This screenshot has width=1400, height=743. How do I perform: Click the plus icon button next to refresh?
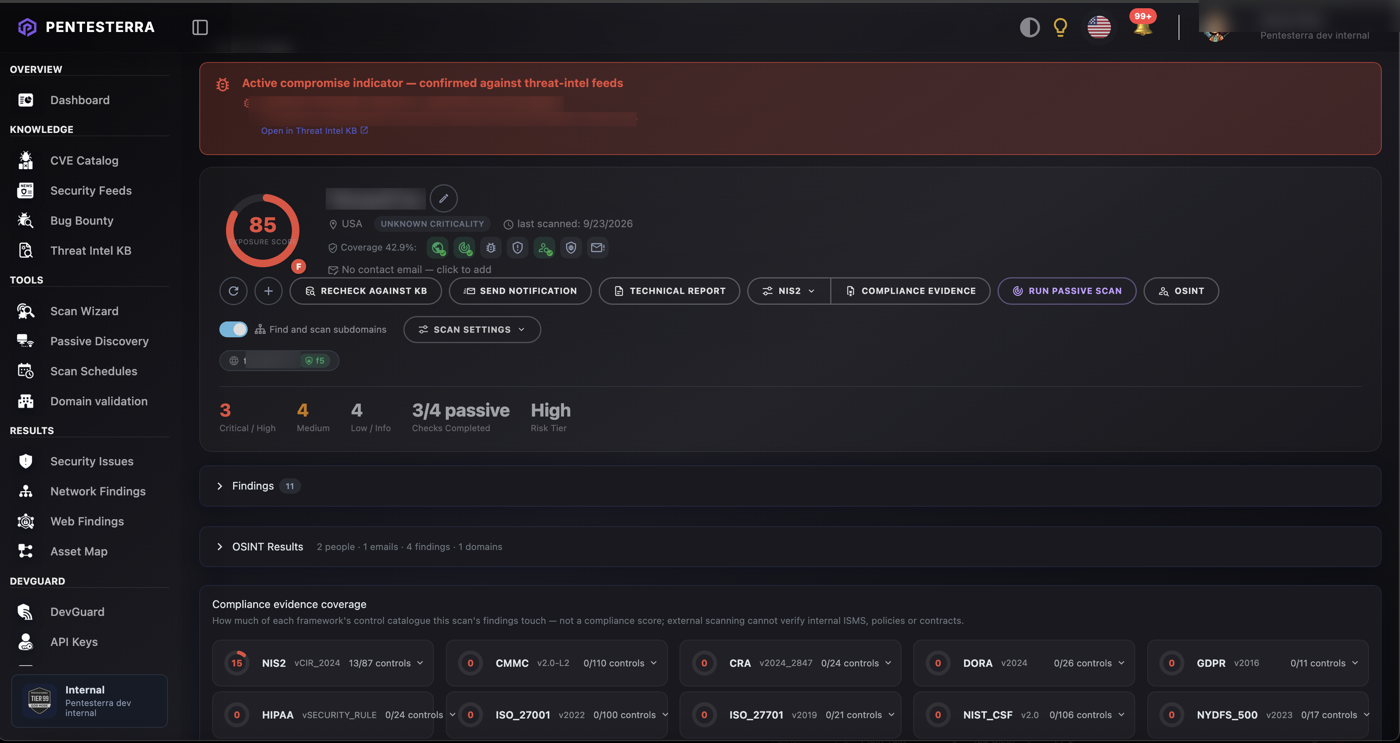click(x=268, y=291)
